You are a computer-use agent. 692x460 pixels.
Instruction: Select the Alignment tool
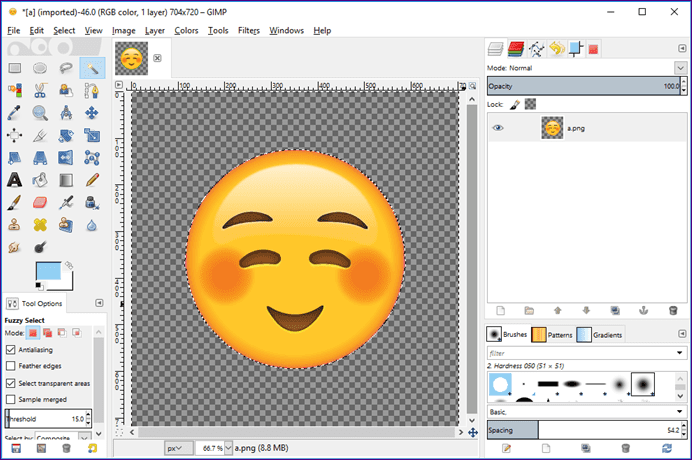click(15, 136)
